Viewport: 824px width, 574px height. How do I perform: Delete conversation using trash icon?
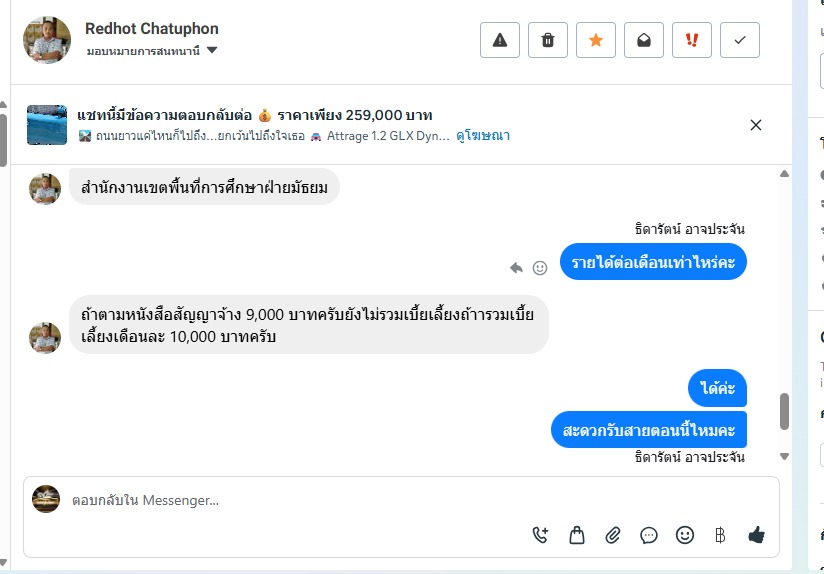(548, 40)
